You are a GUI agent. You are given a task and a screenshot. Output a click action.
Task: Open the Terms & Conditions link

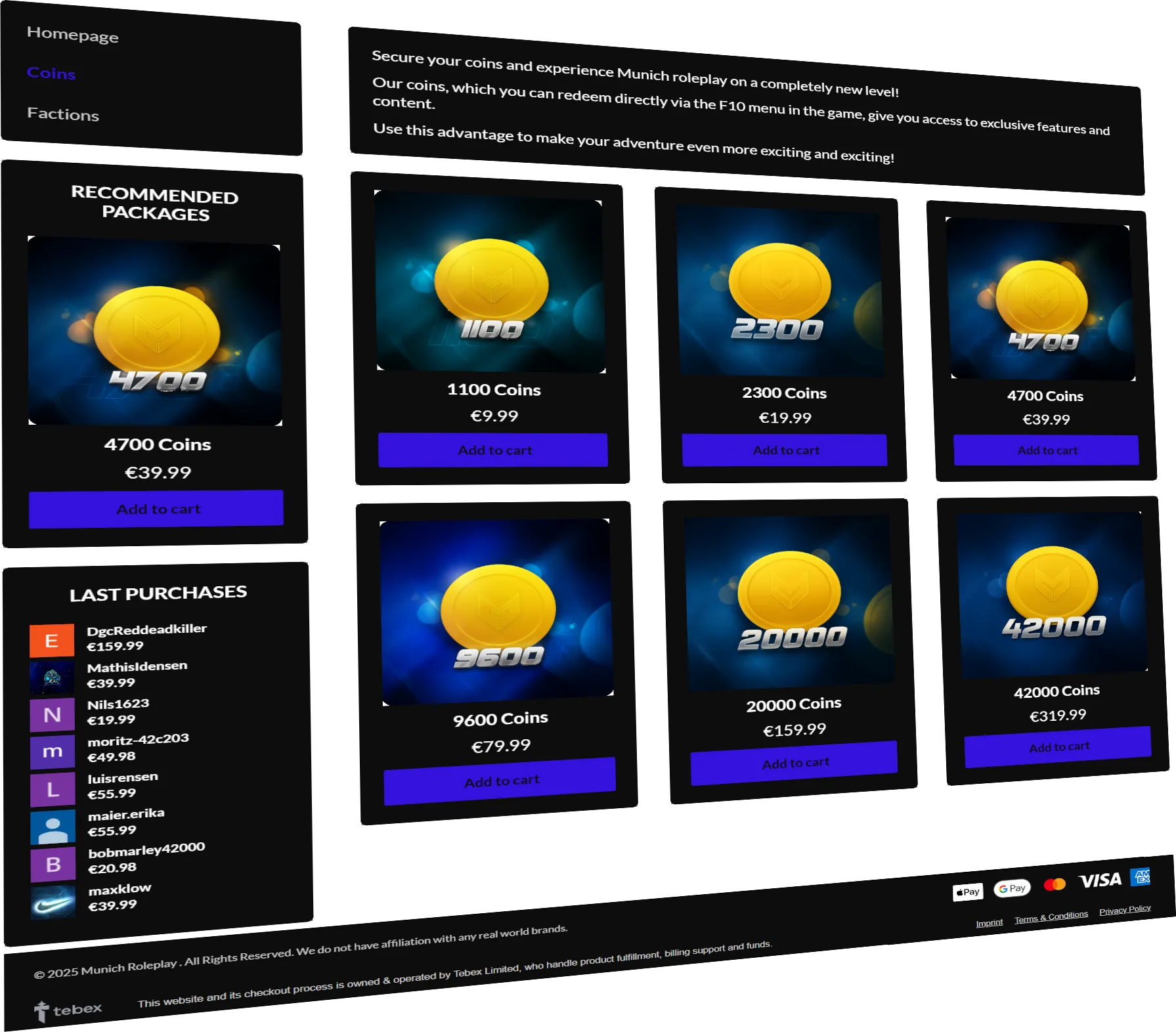click(x=1051, y=915)
